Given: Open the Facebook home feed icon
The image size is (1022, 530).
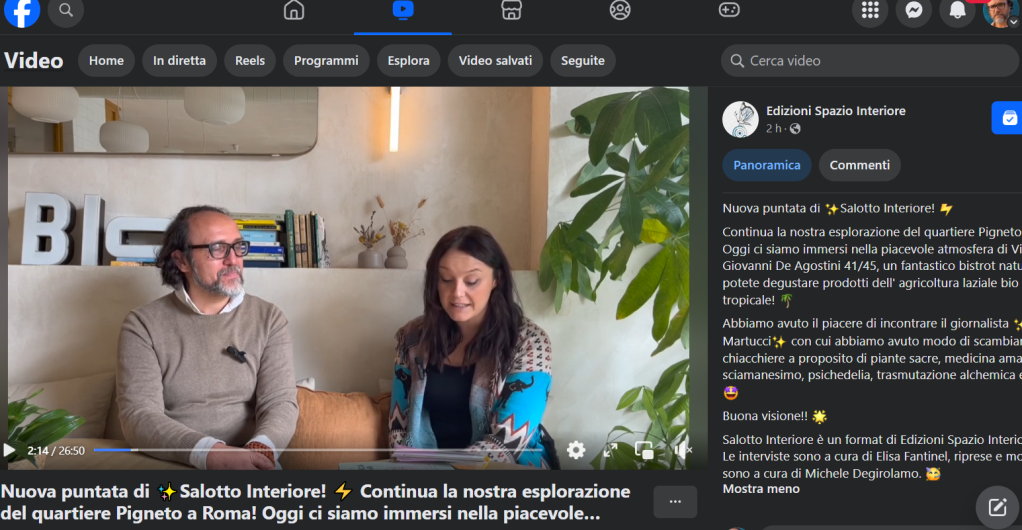Looking at the screenshot, I should tap(294, 11).
